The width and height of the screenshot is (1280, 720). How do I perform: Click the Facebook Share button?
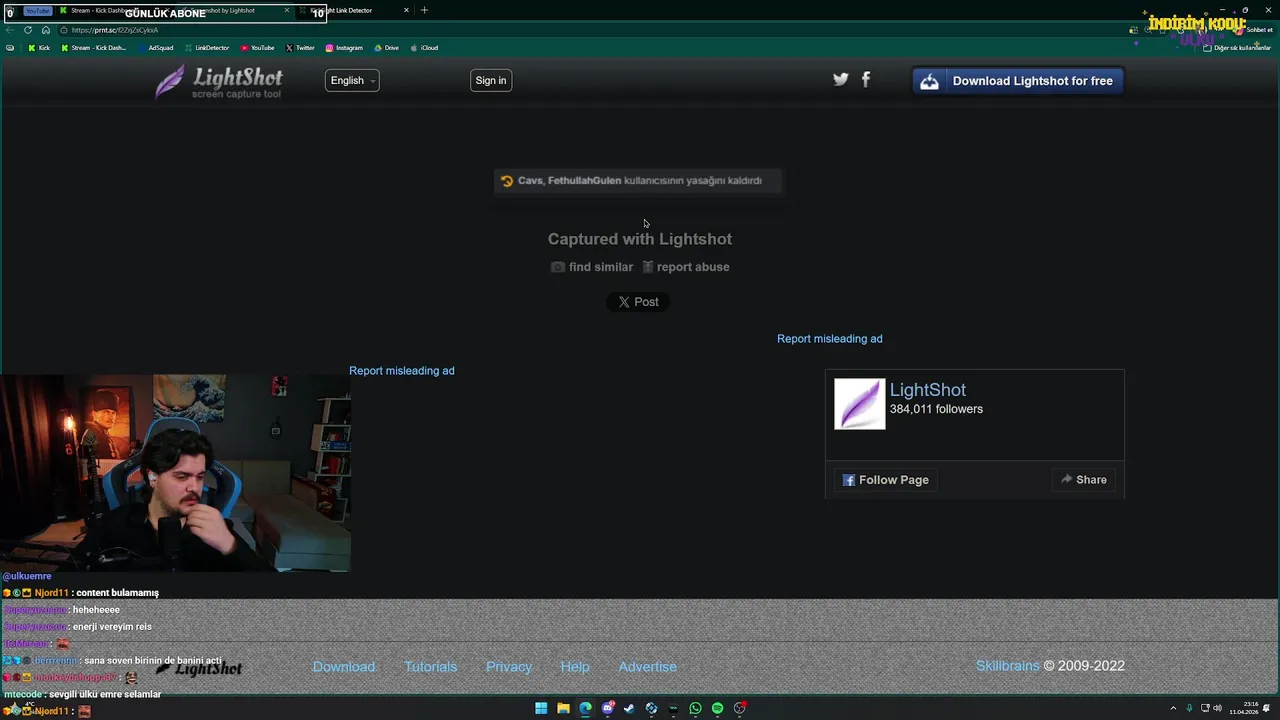[x=1084, y=480]
